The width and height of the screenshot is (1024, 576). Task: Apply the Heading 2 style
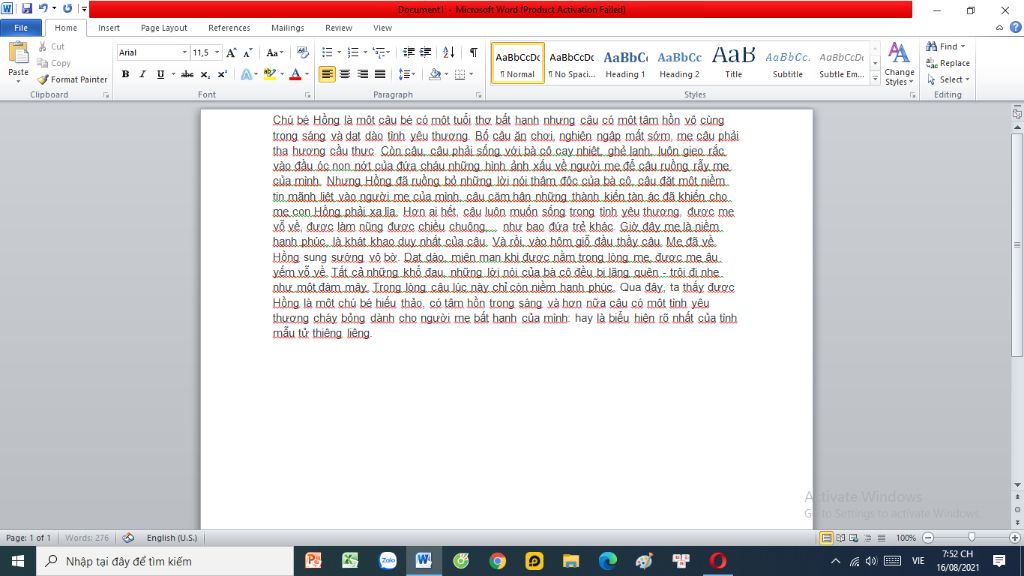click(679, 63)
